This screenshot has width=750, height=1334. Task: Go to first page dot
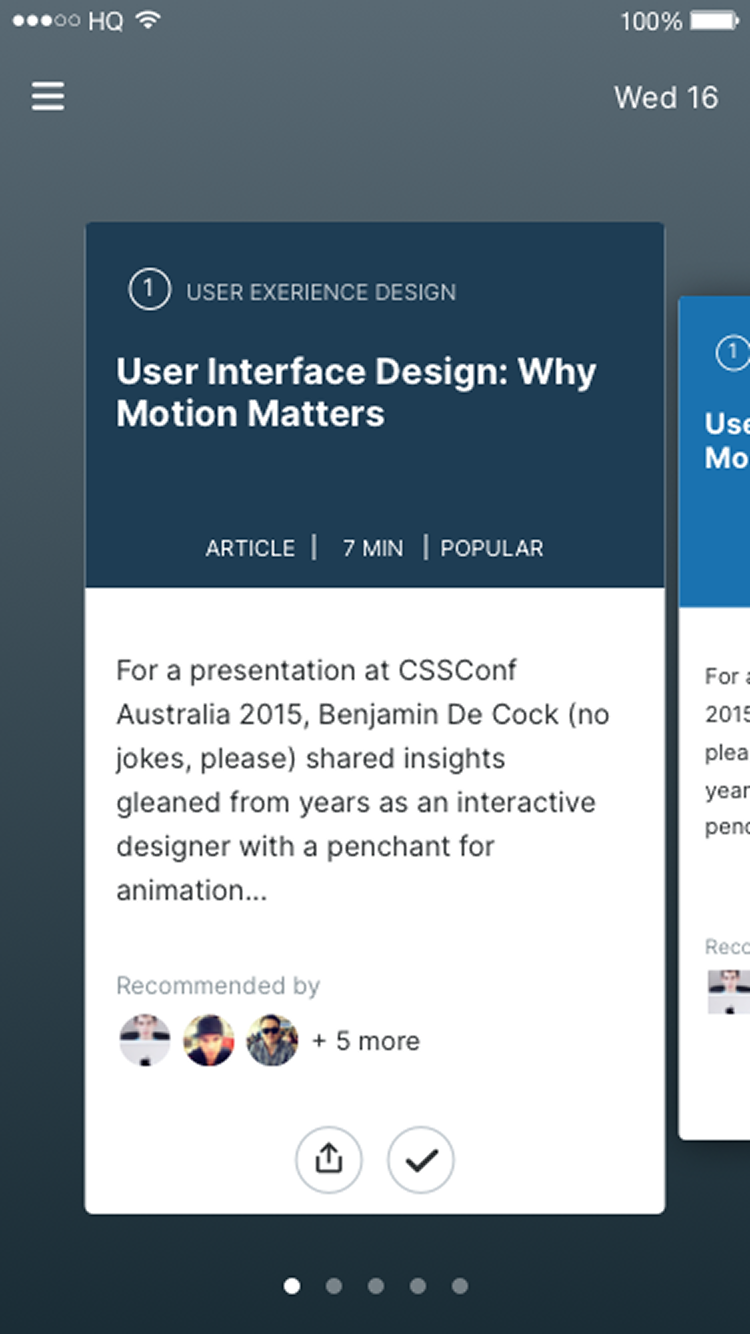(292, 1286)
